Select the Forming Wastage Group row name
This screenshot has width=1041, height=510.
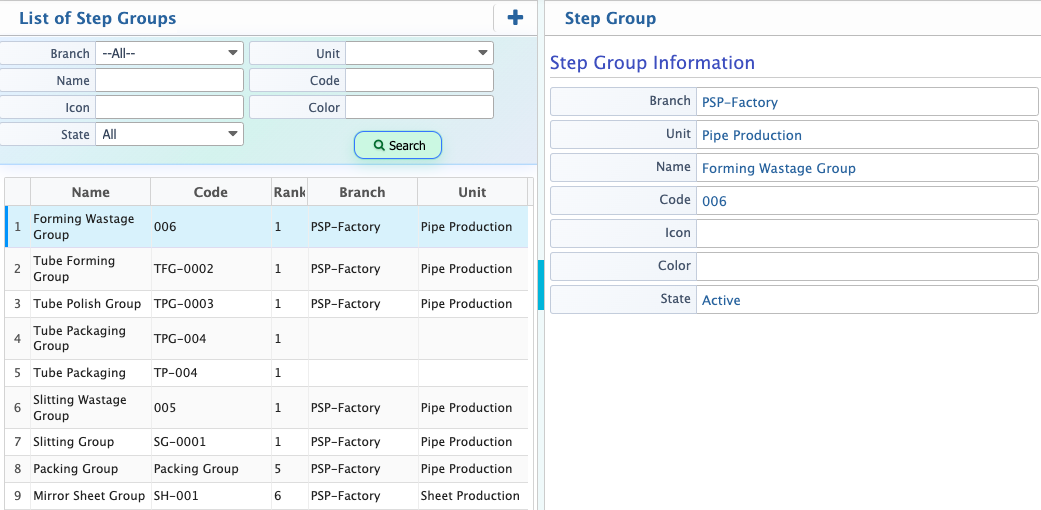(84, 226)
